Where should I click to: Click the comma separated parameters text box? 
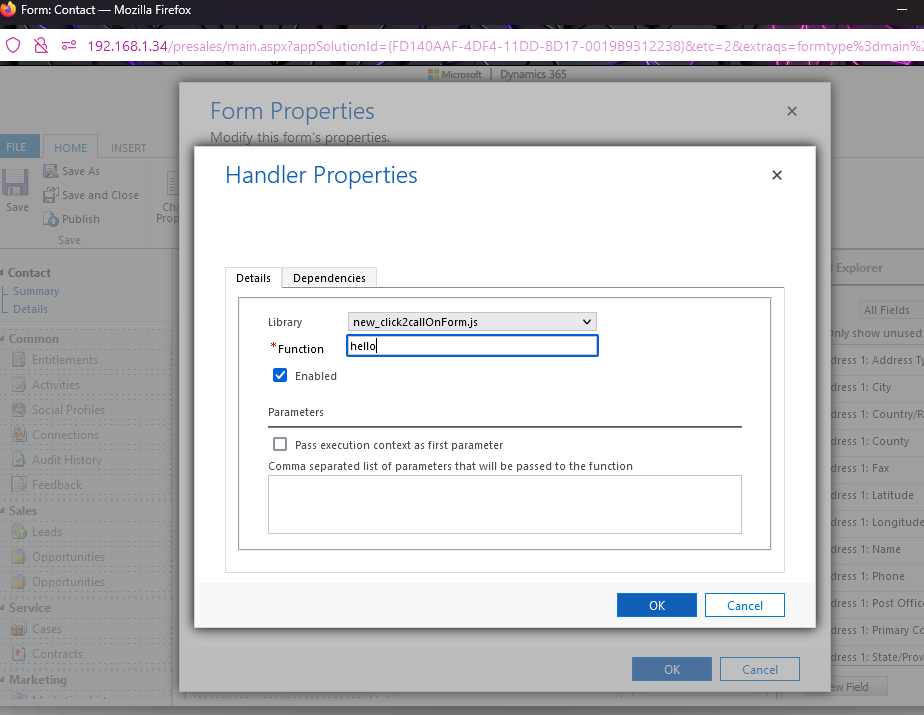[504, 504]
